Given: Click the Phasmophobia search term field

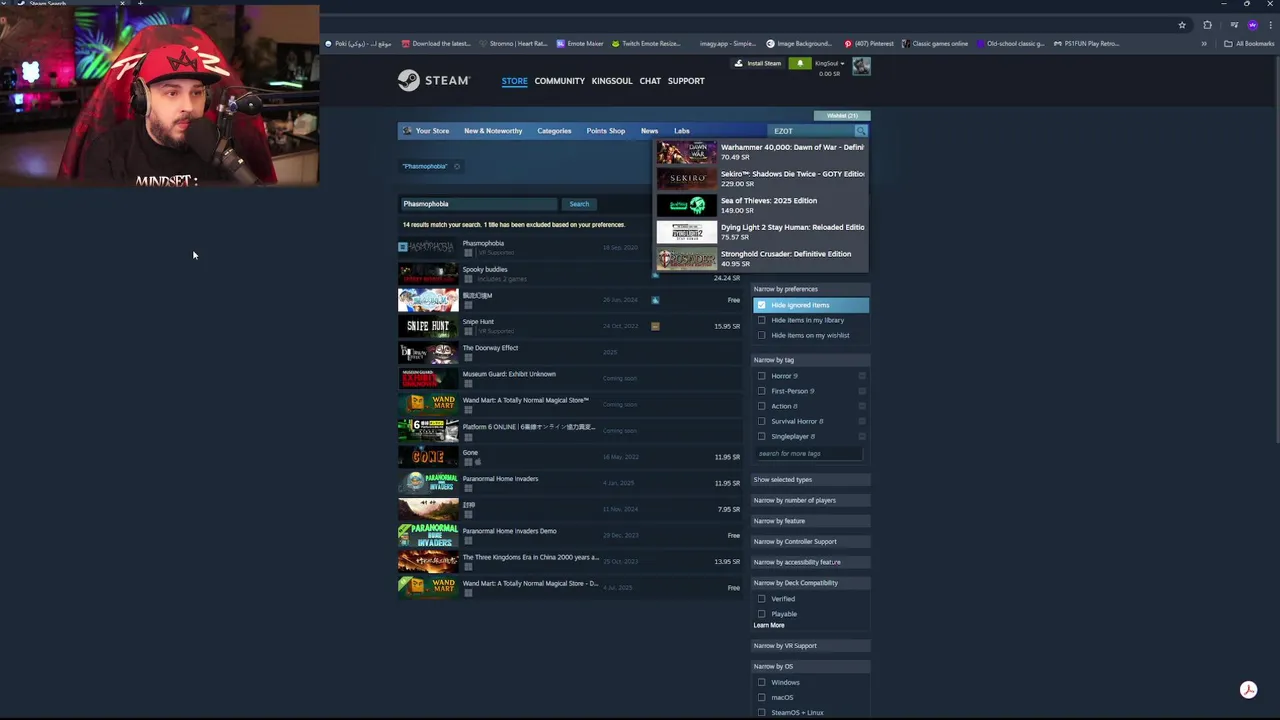Looking at the screenshot, I should (x=478, y=204).
